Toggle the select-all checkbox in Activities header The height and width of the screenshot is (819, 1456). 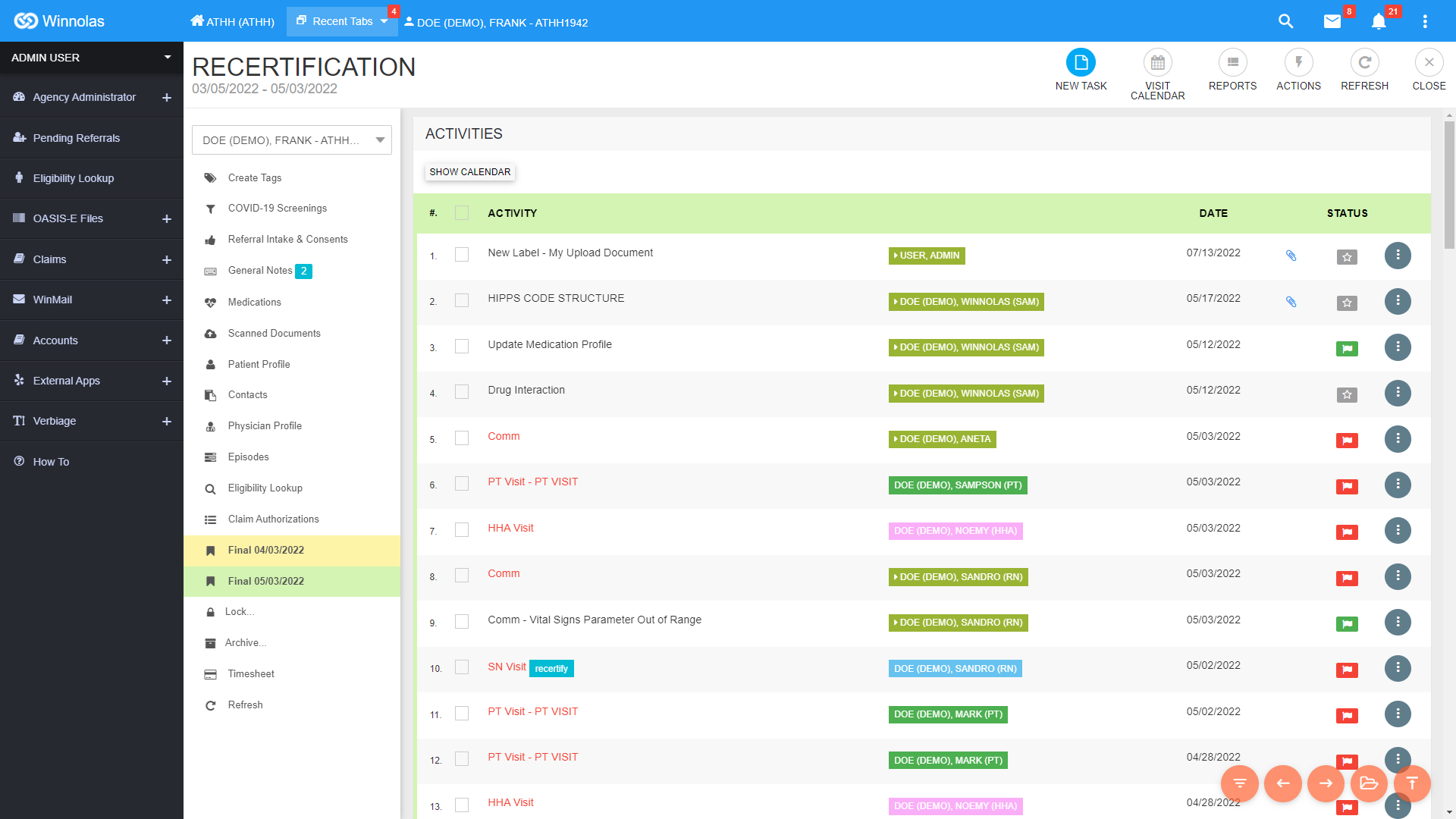(x=462, y=213)
